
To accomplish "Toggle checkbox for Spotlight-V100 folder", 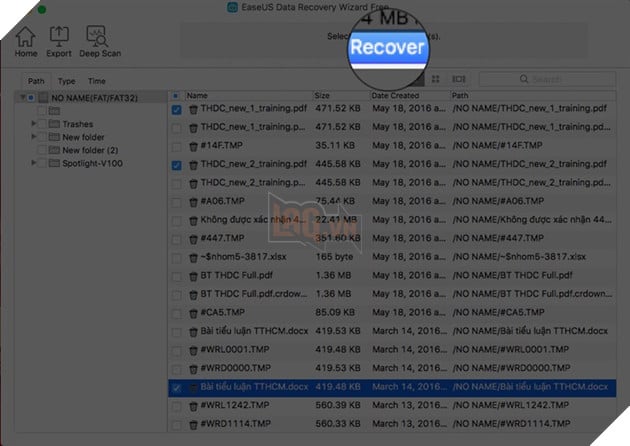I will point(42,163).
